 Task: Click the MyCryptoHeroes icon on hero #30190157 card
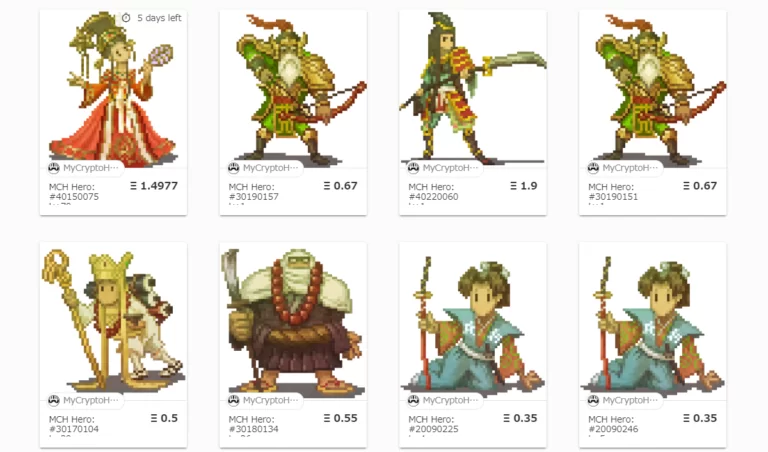[234, 168]
